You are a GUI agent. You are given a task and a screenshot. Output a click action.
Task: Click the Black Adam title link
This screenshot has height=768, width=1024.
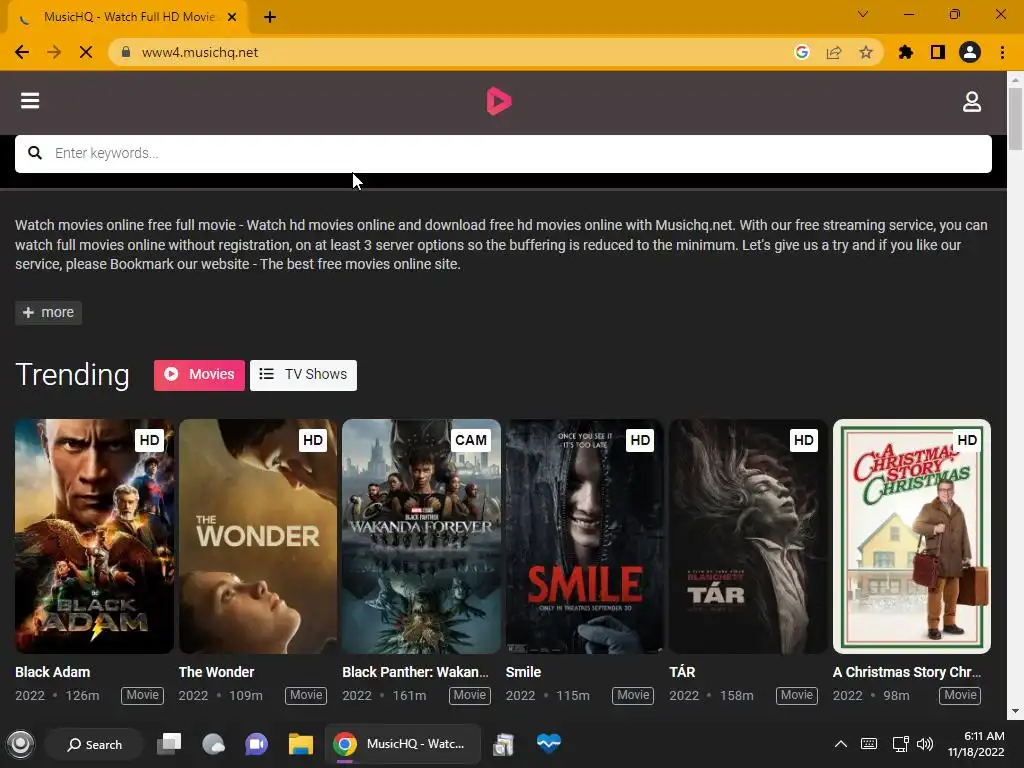[53, 672]
